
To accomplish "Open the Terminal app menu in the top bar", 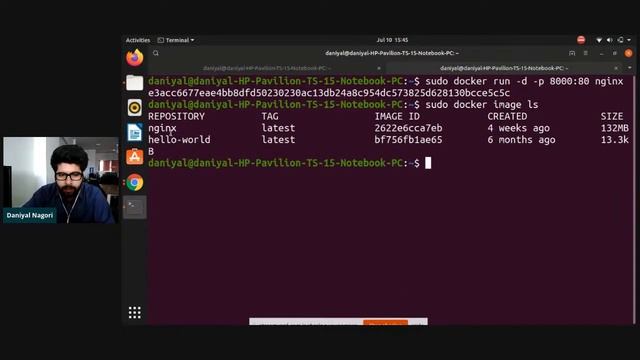I will click(x=176, y=40).
